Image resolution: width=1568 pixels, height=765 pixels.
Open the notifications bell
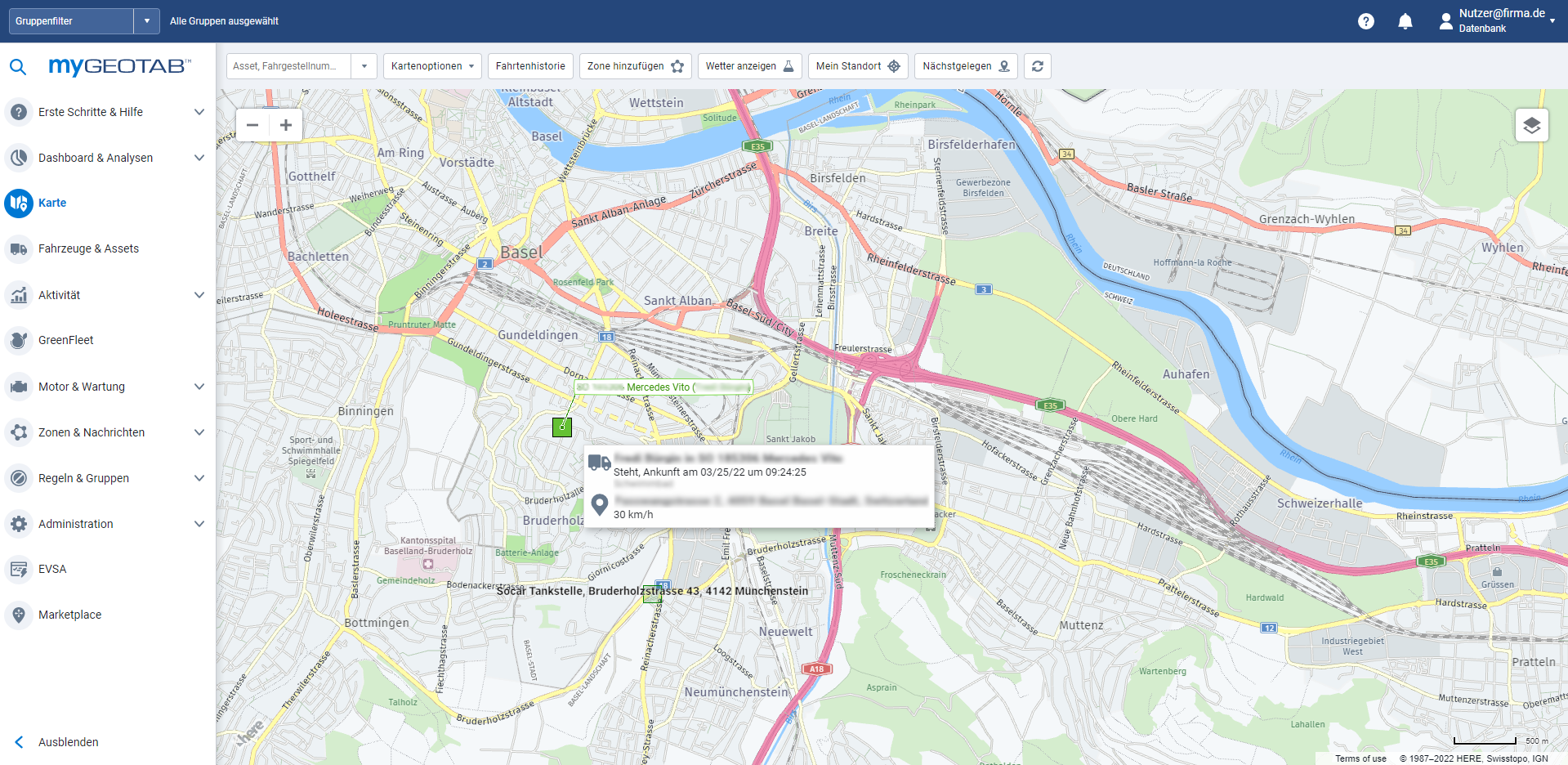(1405, 21)
